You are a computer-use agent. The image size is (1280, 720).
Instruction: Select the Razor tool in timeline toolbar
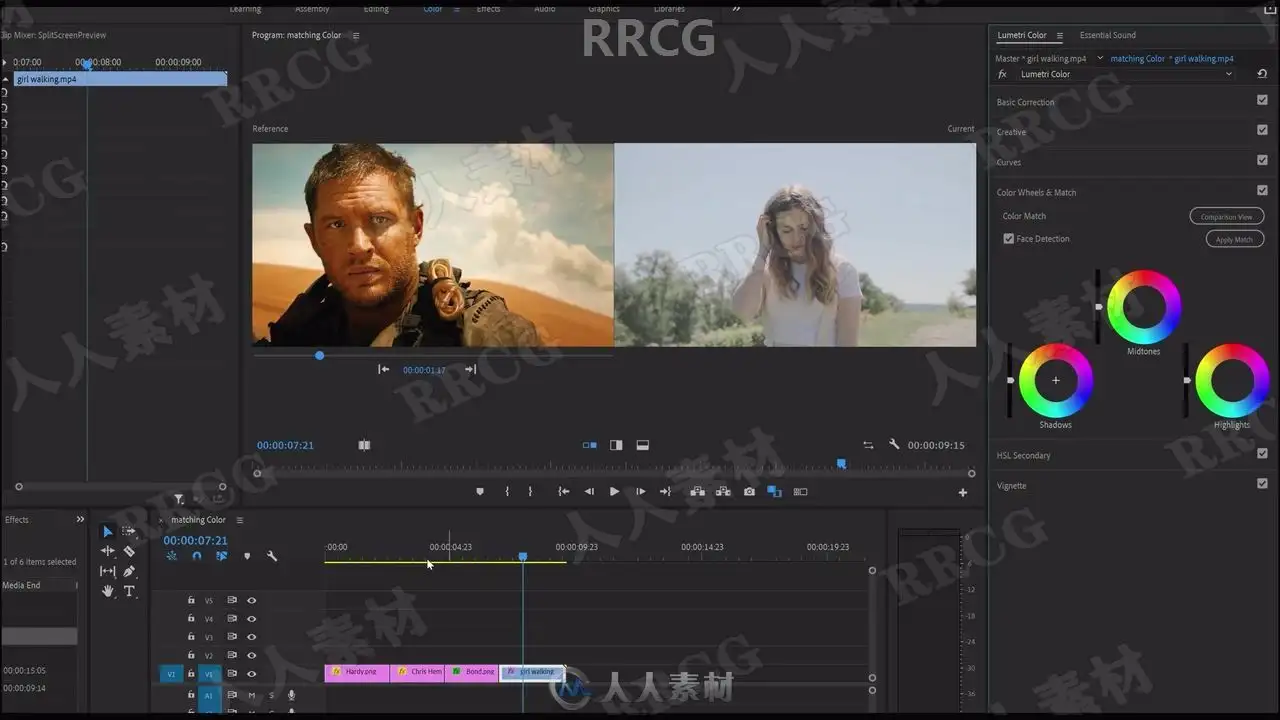pos(129,551)
